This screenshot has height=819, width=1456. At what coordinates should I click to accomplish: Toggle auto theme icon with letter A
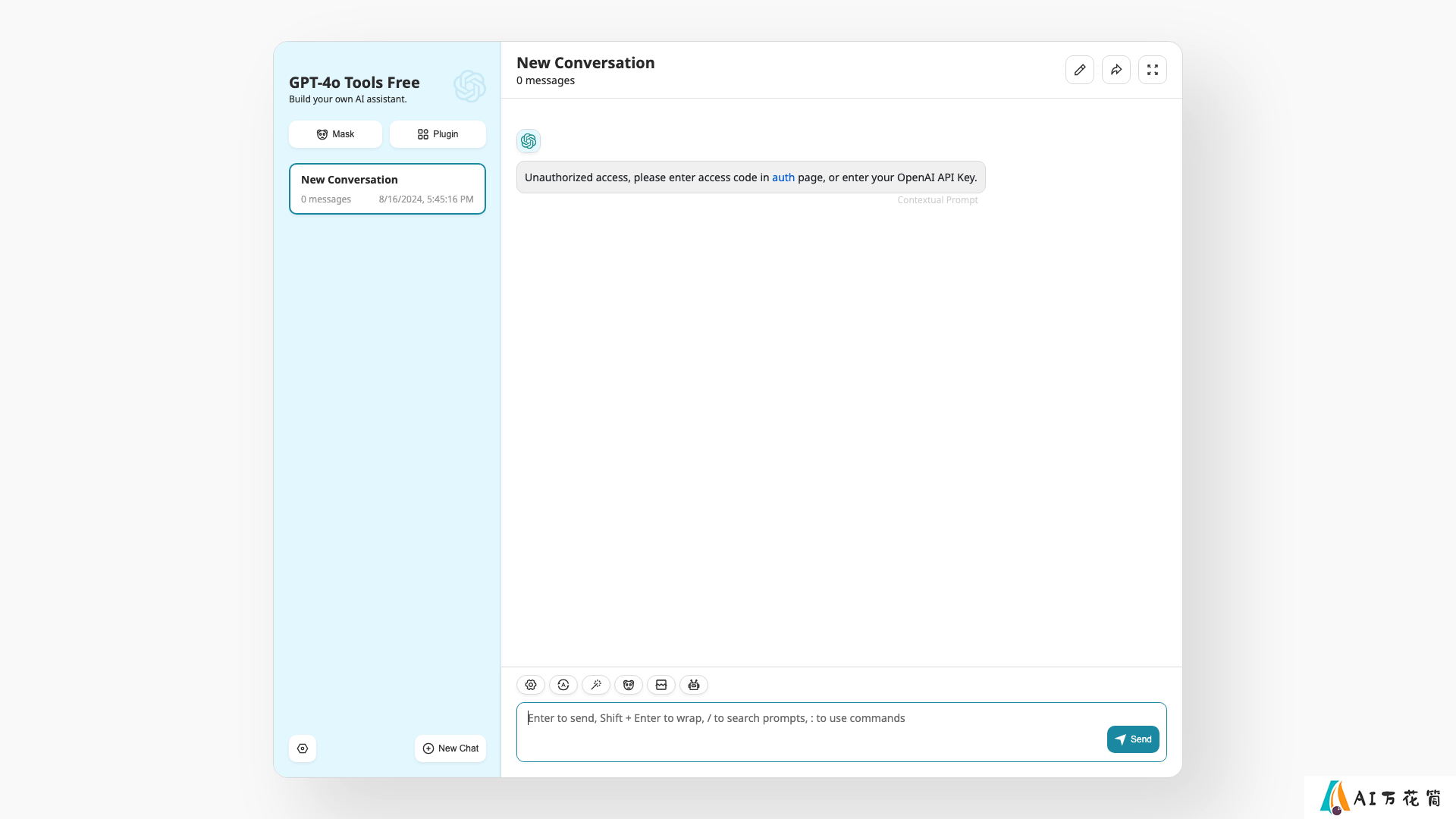click(x=563, y=685)
